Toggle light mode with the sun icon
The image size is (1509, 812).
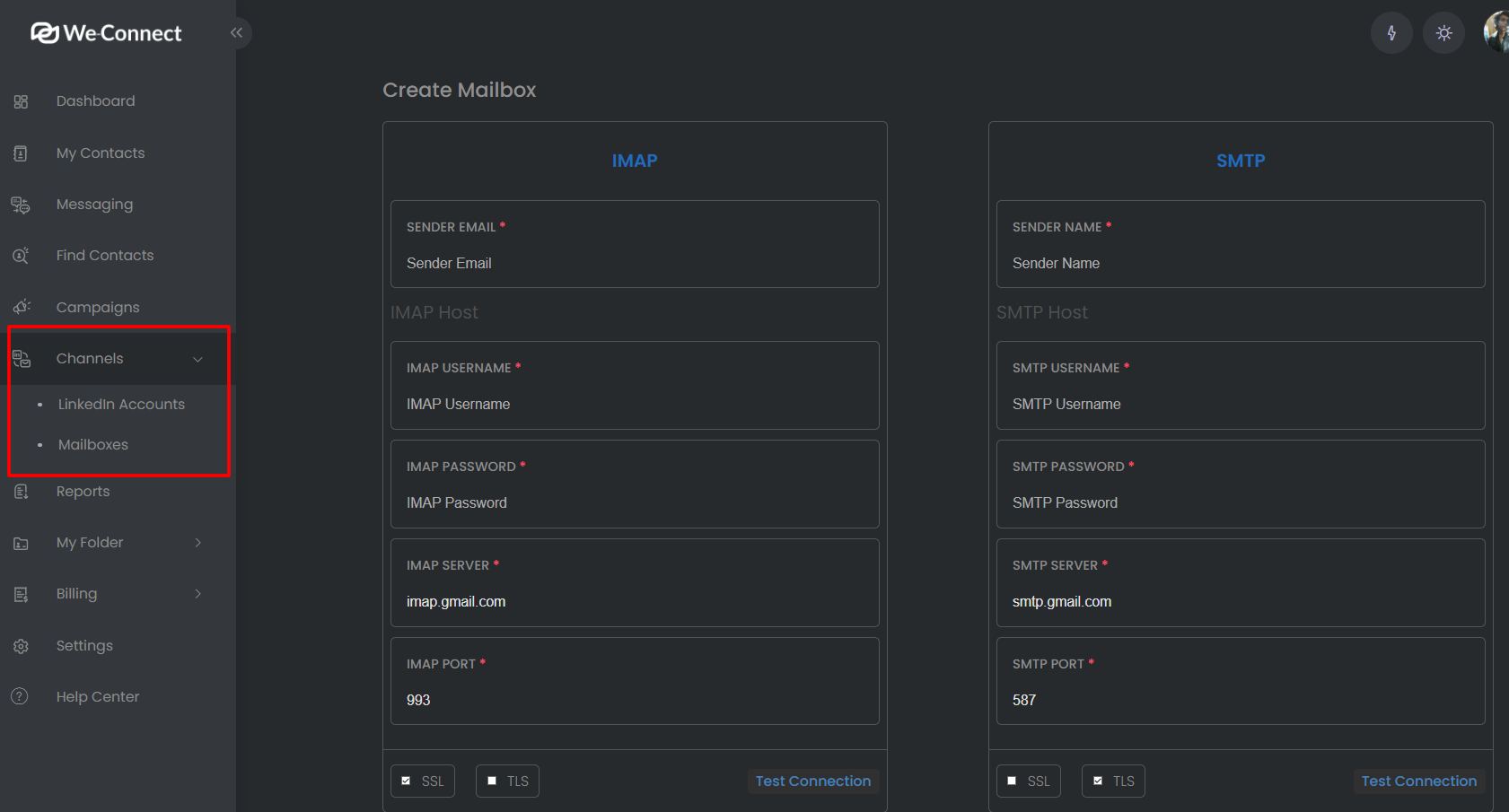pyautogui.click(x=1443, y=32)
